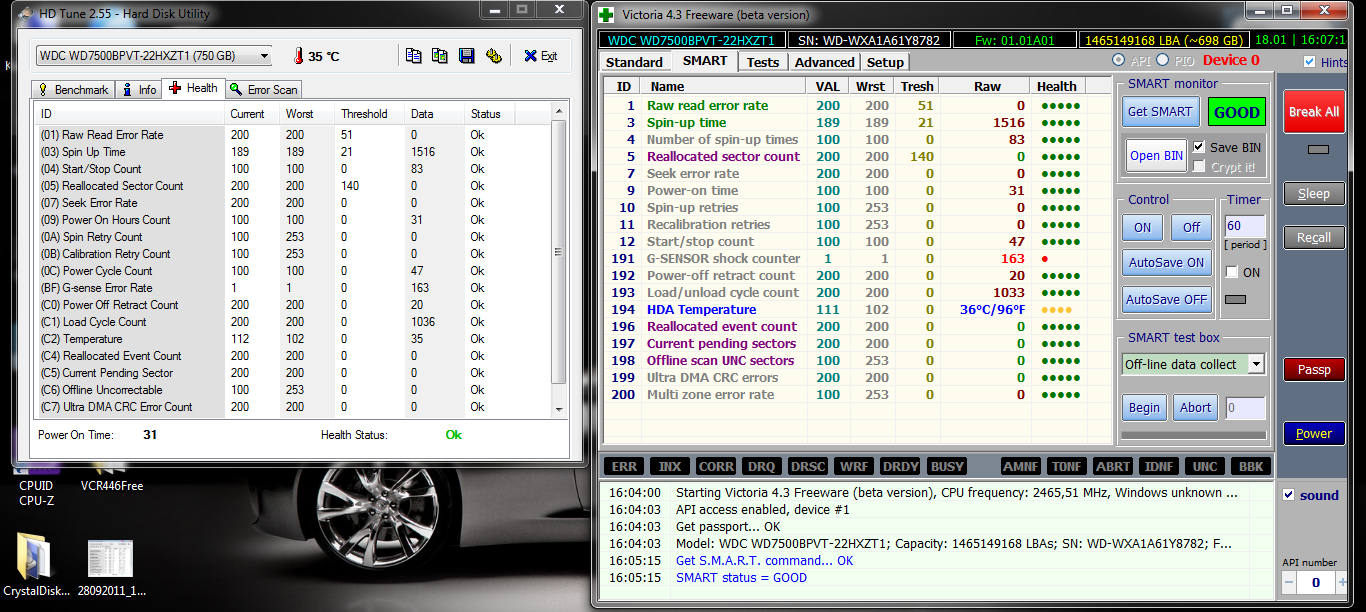Click the AutoSave OFF button
The width and height of the screenshot is (1366, 612).
pyautogui.click(x=1166, y=299)
